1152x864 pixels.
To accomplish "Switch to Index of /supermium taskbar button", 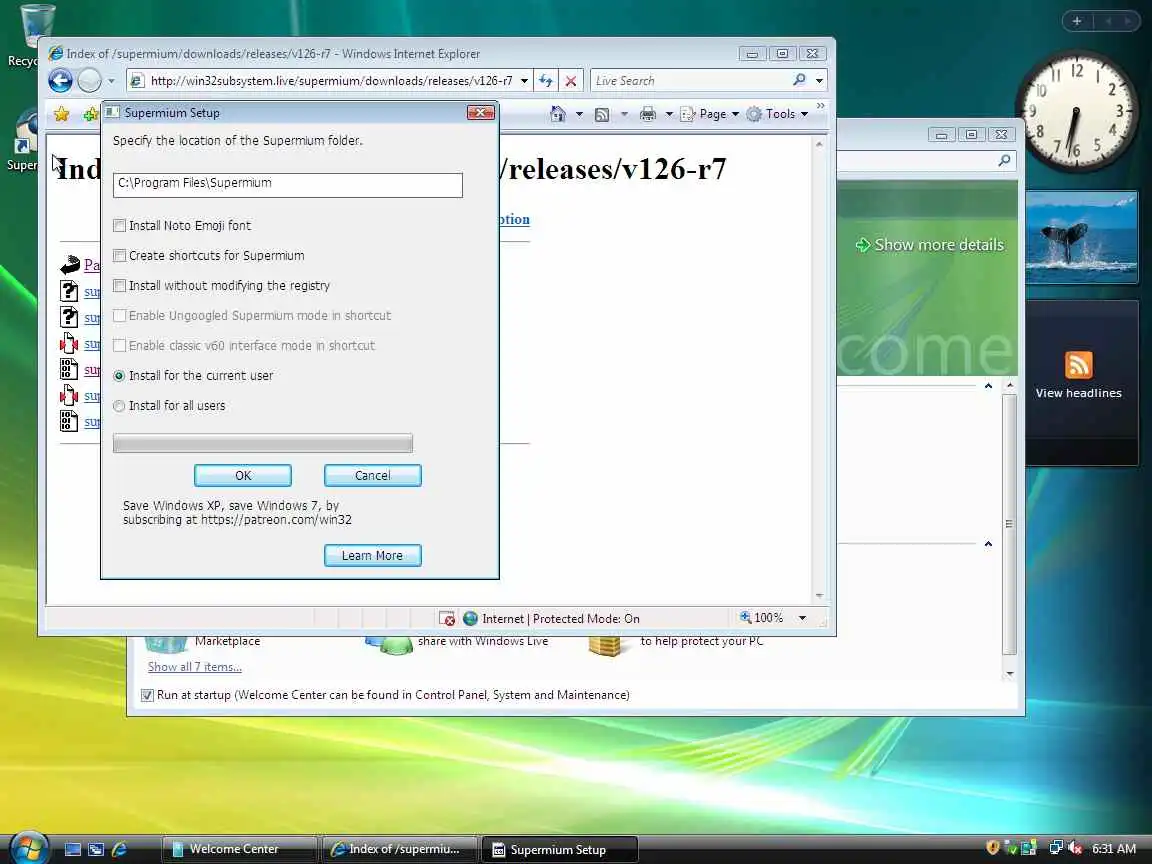I will (399, 849).
